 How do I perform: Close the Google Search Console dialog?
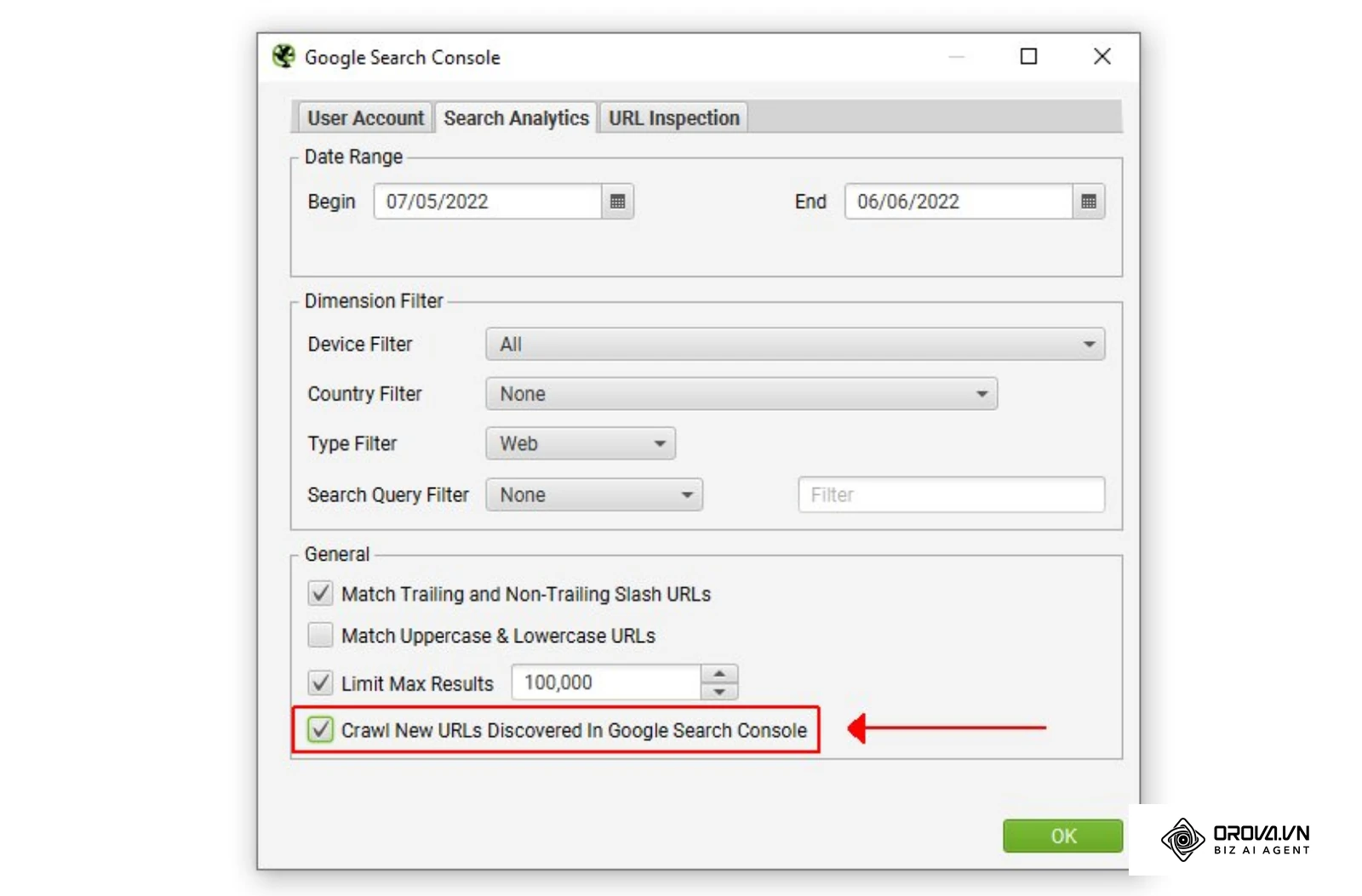(x=1102, y=56)
